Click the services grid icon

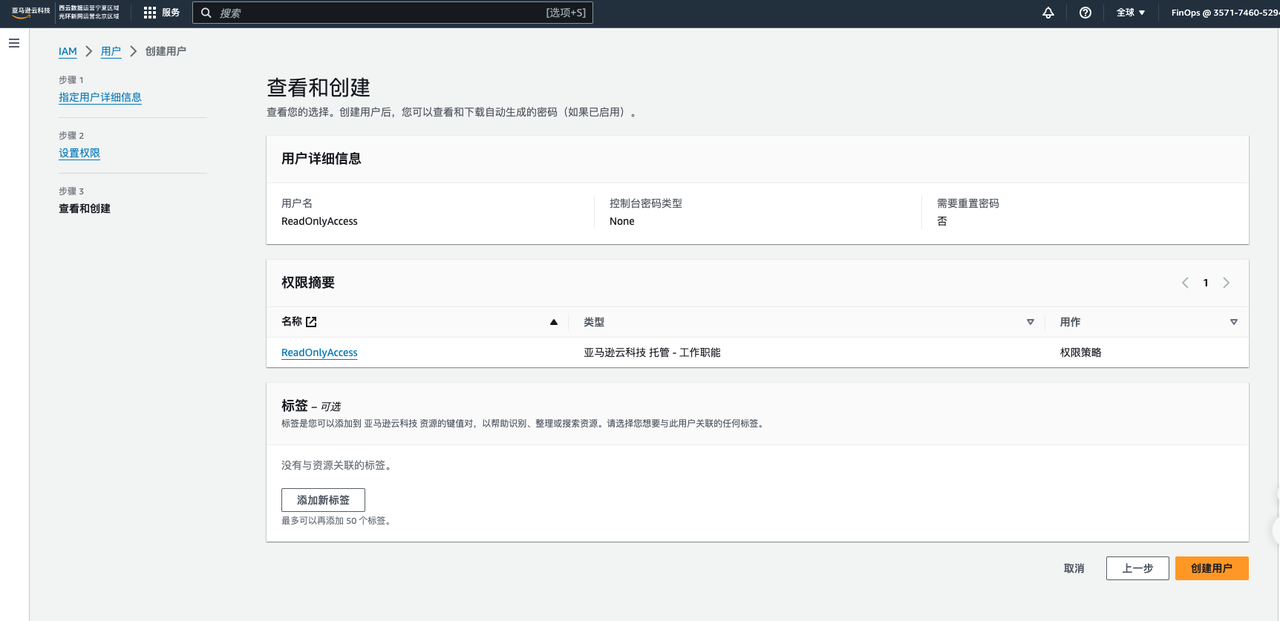click(x=150, y=13)
